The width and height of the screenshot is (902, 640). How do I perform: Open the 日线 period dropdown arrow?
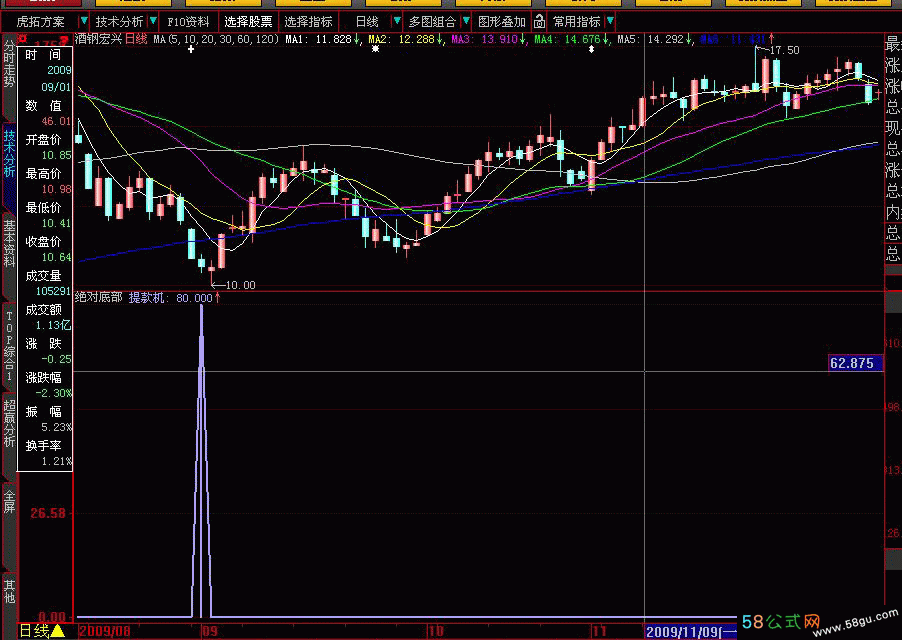point(397,21)
